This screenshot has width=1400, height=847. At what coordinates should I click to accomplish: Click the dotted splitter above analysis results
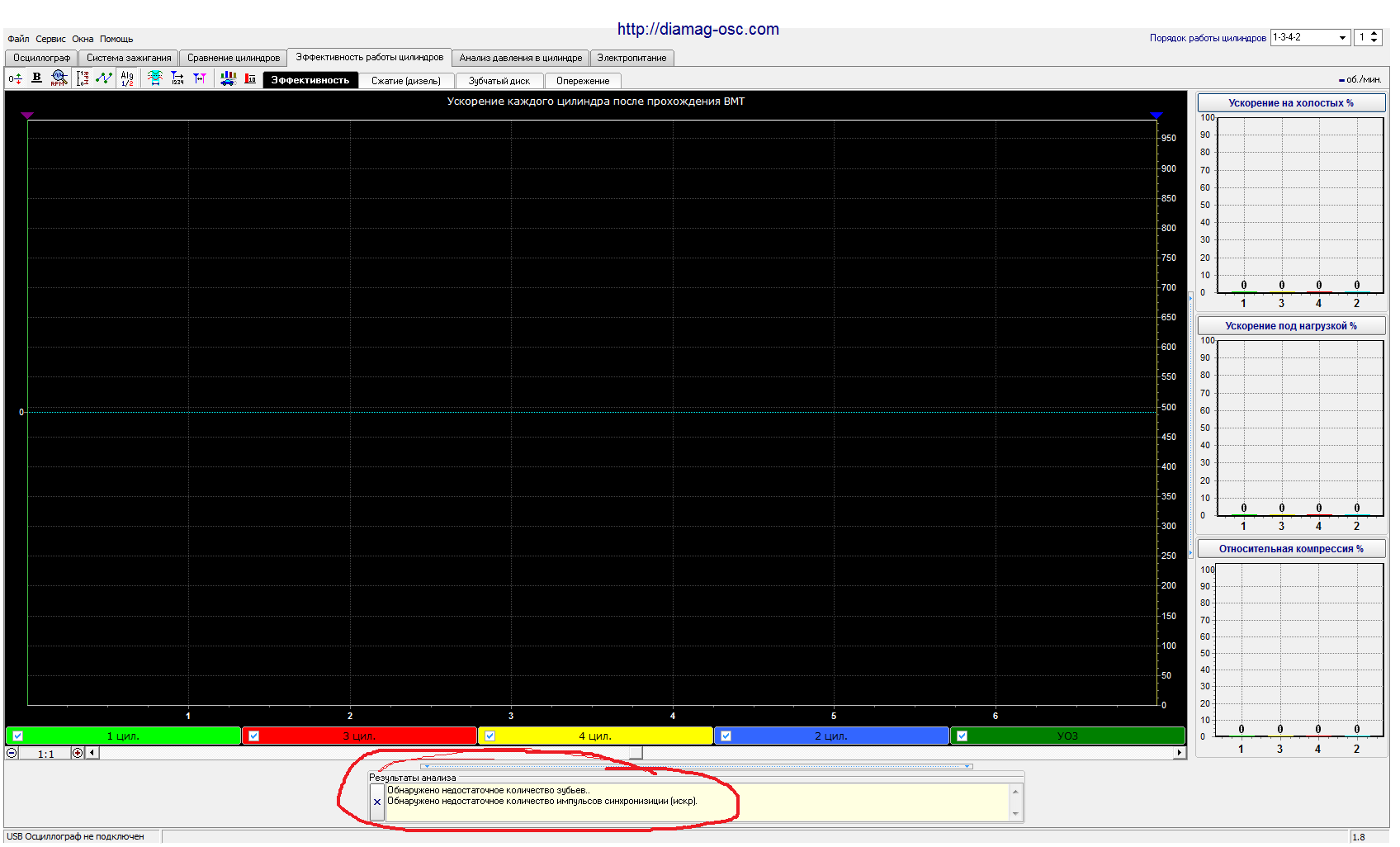tap(697, 766)
